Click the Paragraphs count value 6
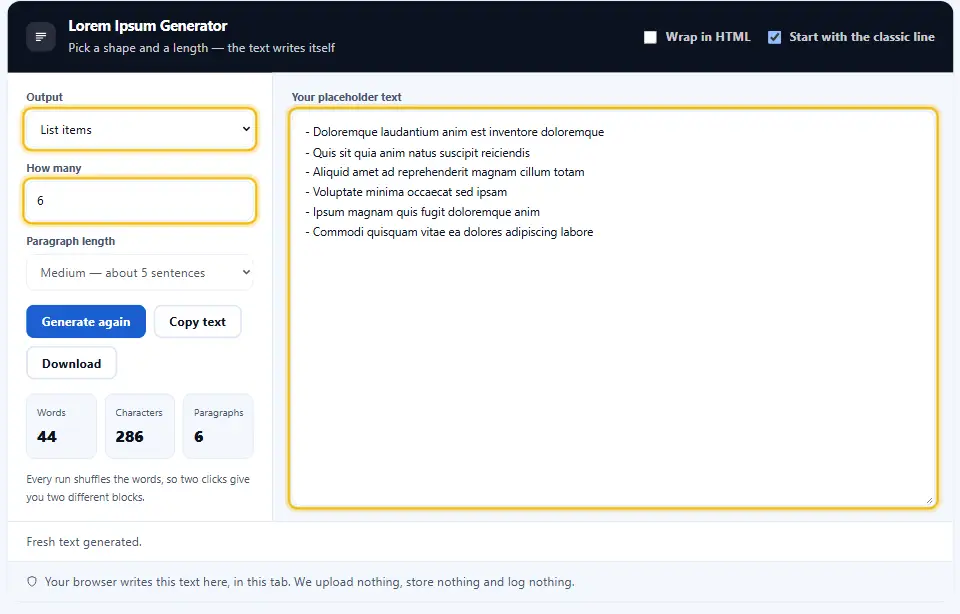960x614 pixels. [198, 436]
